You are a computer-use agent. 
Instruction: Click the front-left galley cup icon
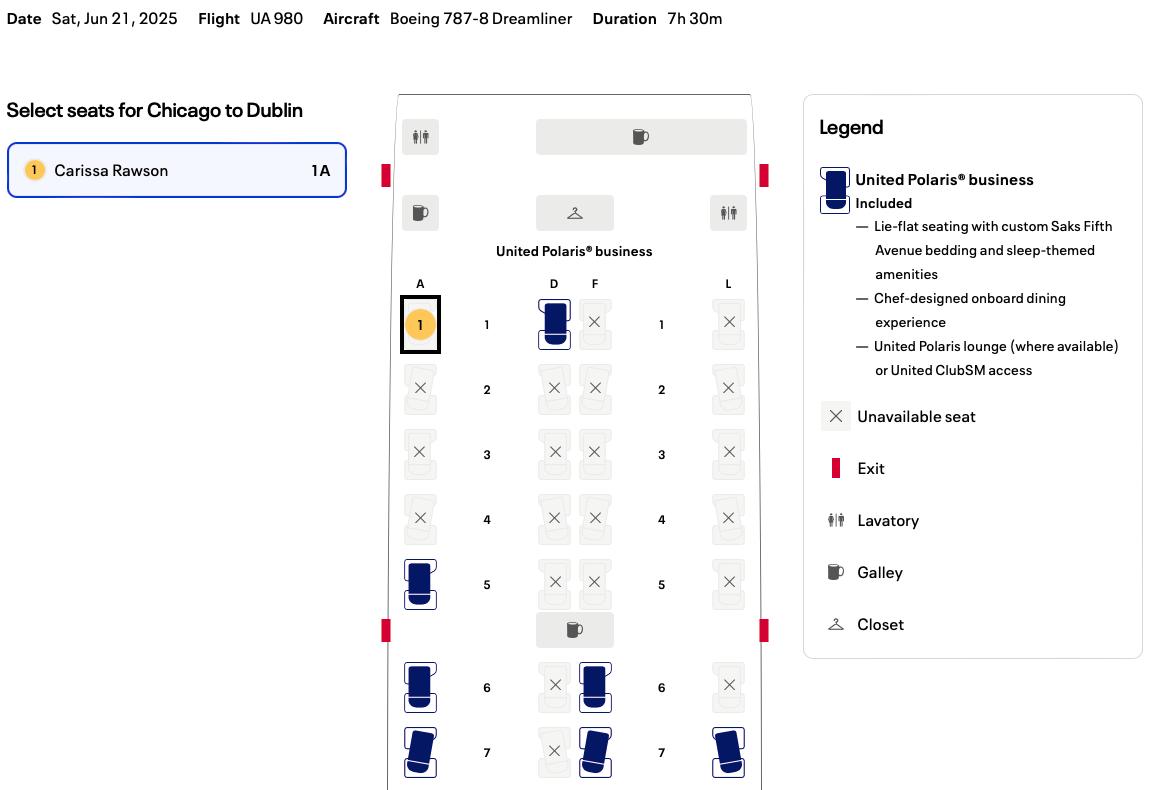420,213
